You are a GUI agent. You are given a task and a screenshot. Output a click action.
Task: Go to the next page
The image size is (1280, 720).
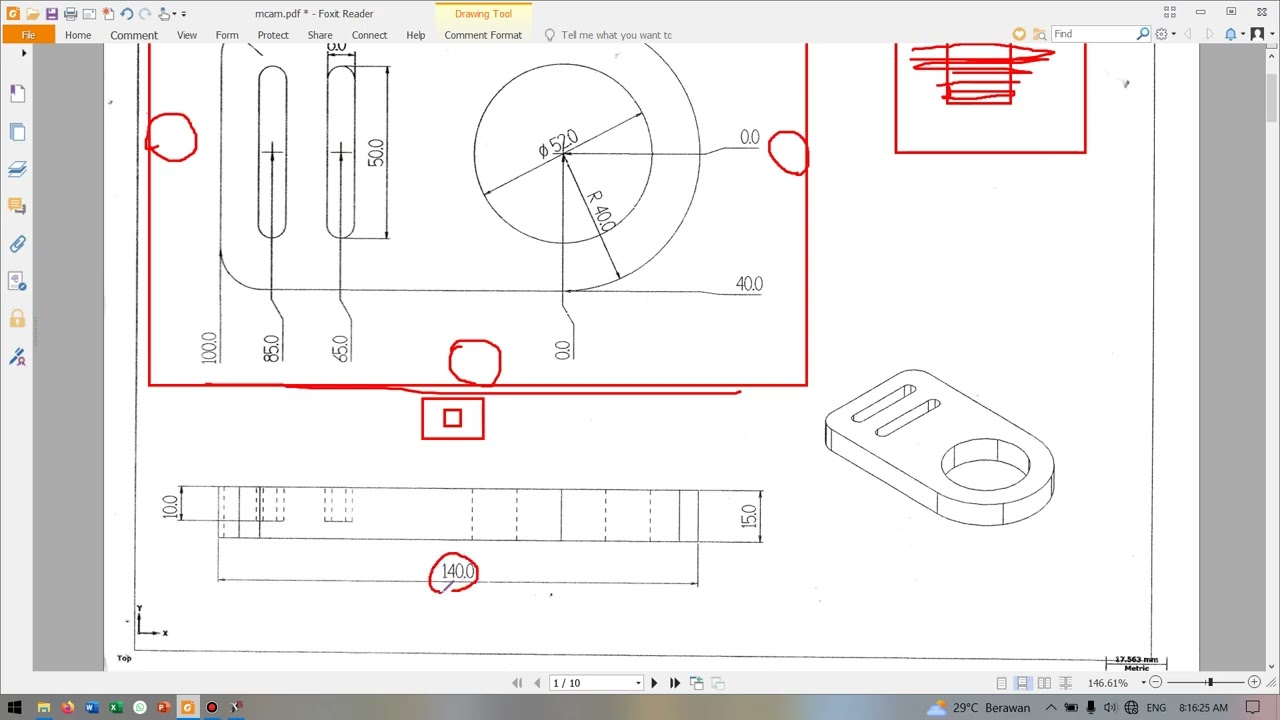(x=654, y=683)
